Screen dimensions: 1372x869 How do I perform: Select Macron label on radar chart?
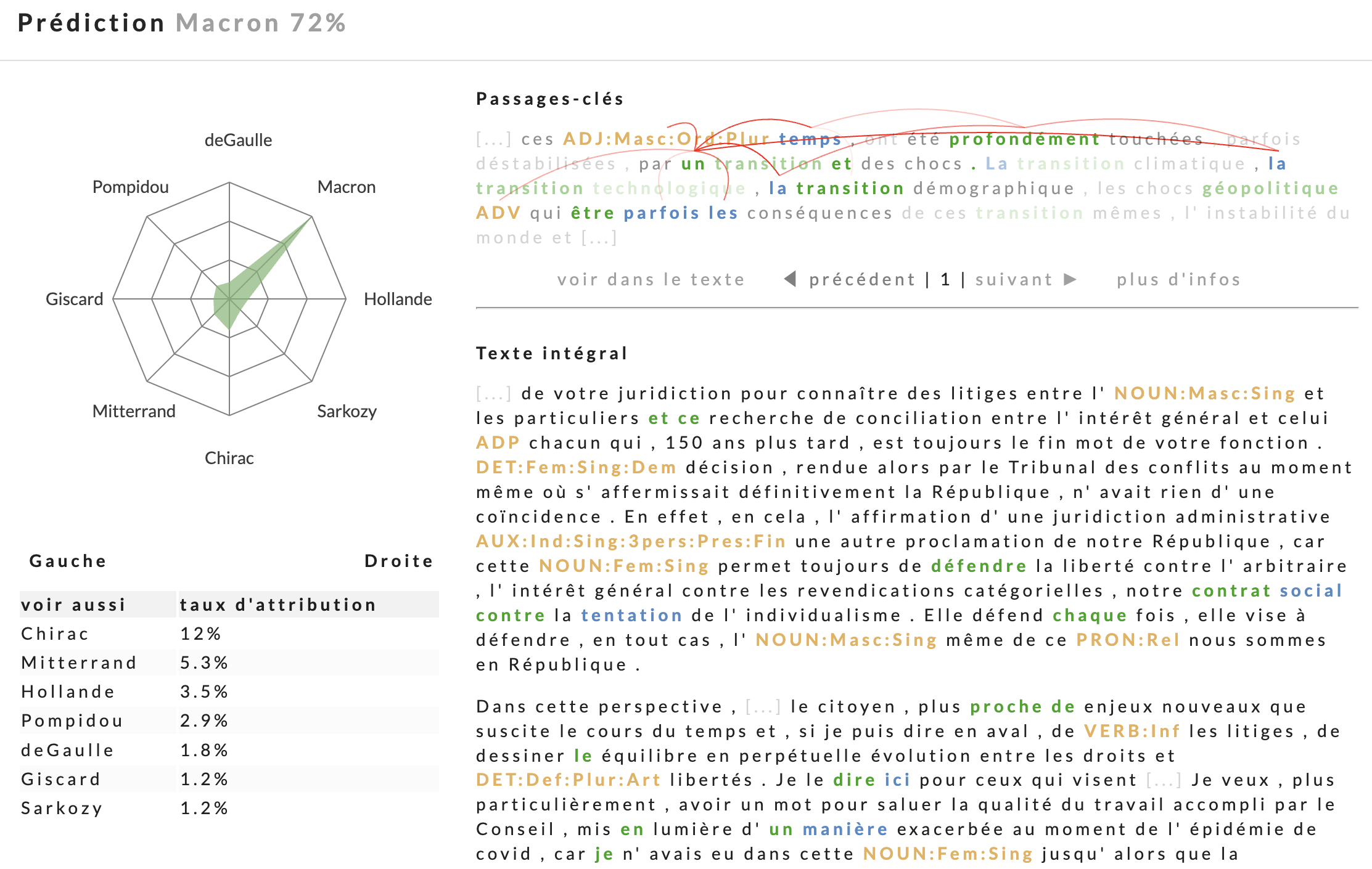click(346, 187)
